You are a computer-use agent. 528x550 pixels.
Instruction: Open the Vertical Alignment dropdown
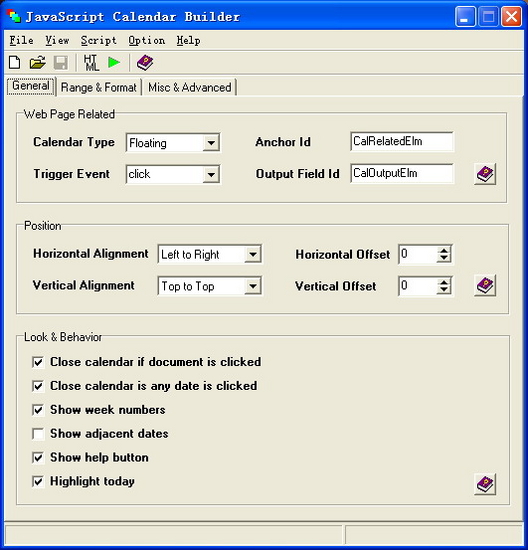click(x=253, y=286)
